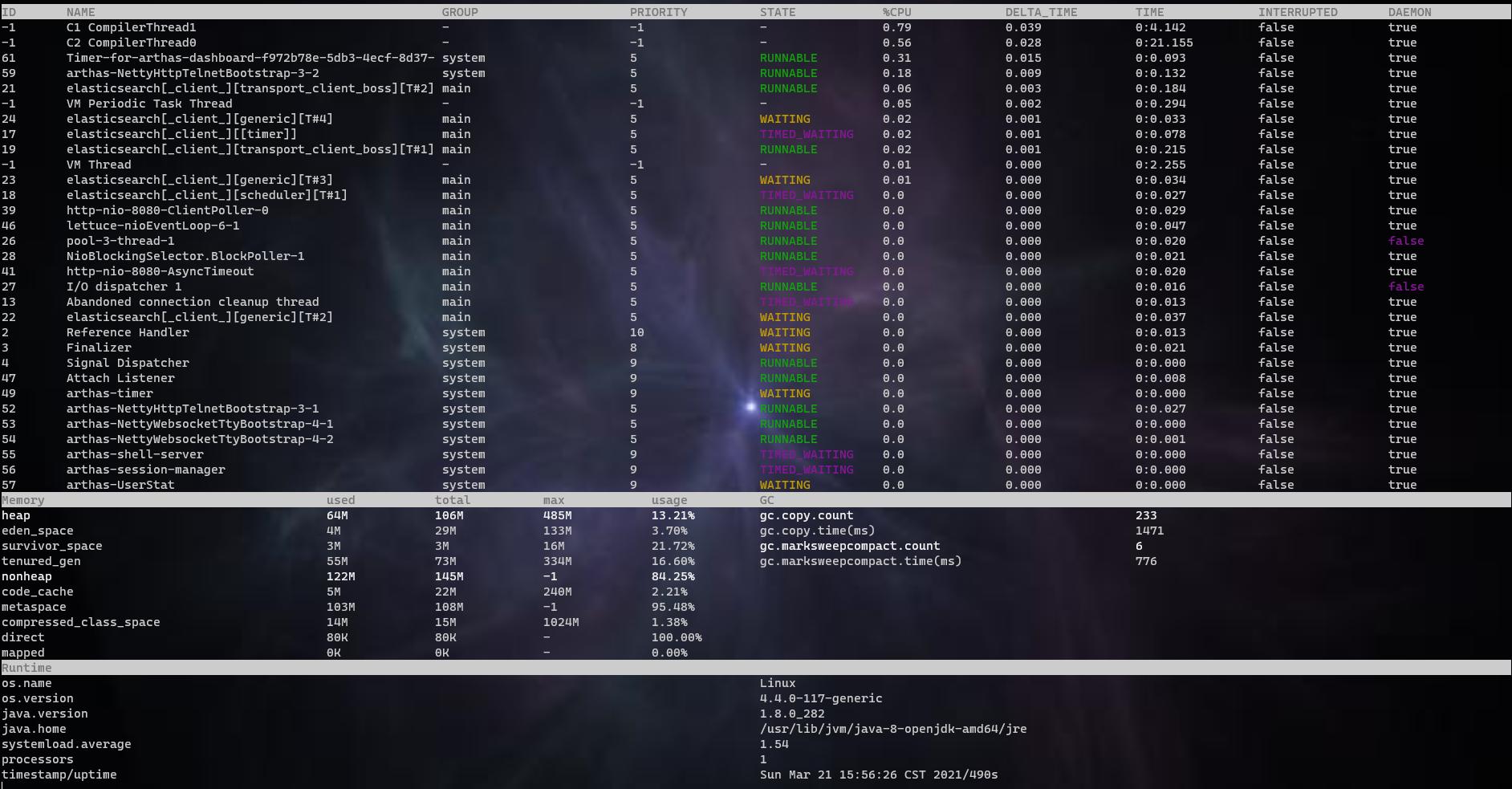Select thread name arthas-NettyHttpTelnetBootstrap-3-1
The height and width of the screenshot is (789, 1512).
tap(193, 409)
